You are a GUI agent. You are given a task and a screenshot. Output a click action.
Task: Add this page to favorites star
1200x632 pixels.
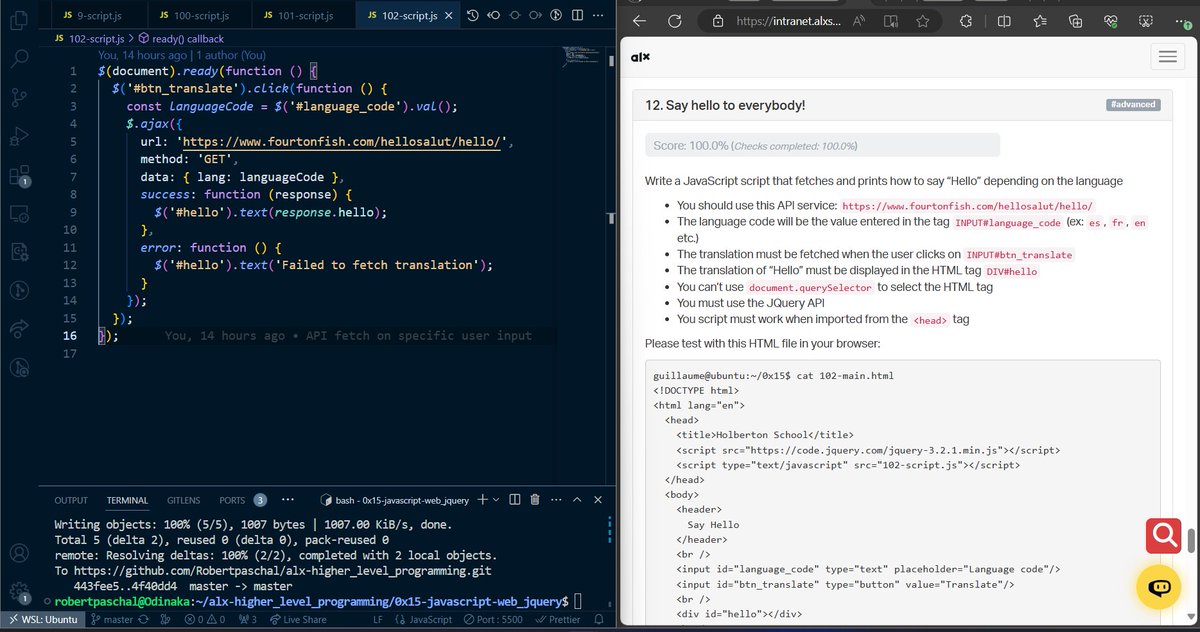tap(923, 21)
